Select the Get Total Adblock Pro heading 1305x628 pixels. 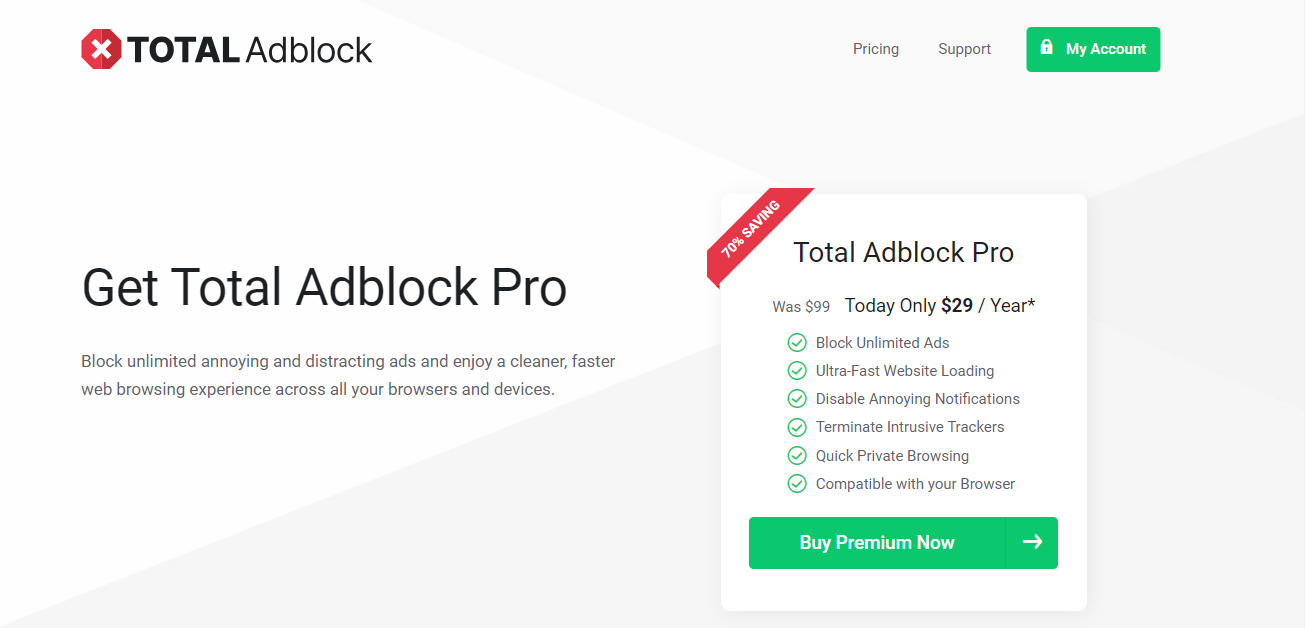(324, 288)
